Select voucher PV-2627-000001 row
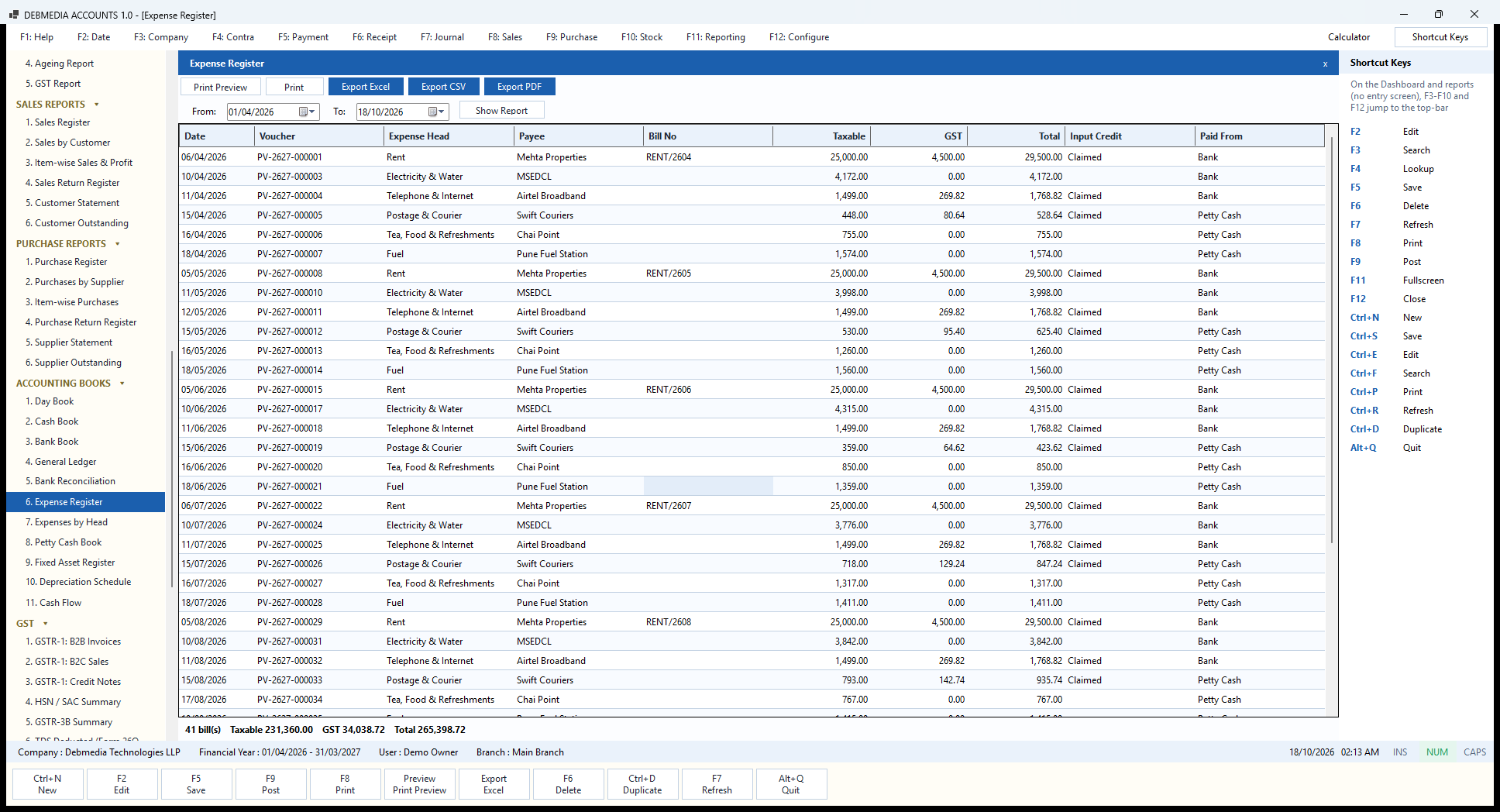Screen dimensions: 1500x812 (752, 157)
